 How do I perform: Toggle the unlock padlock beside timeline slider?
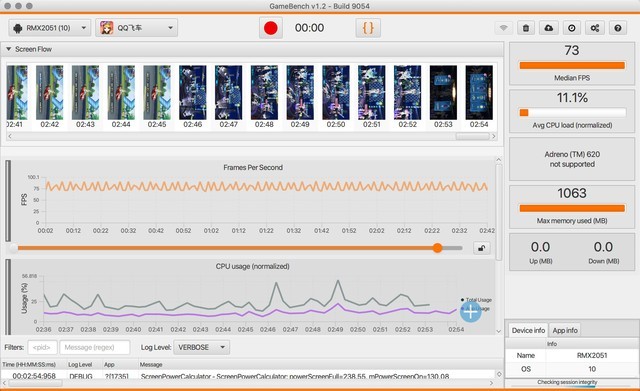482,248
